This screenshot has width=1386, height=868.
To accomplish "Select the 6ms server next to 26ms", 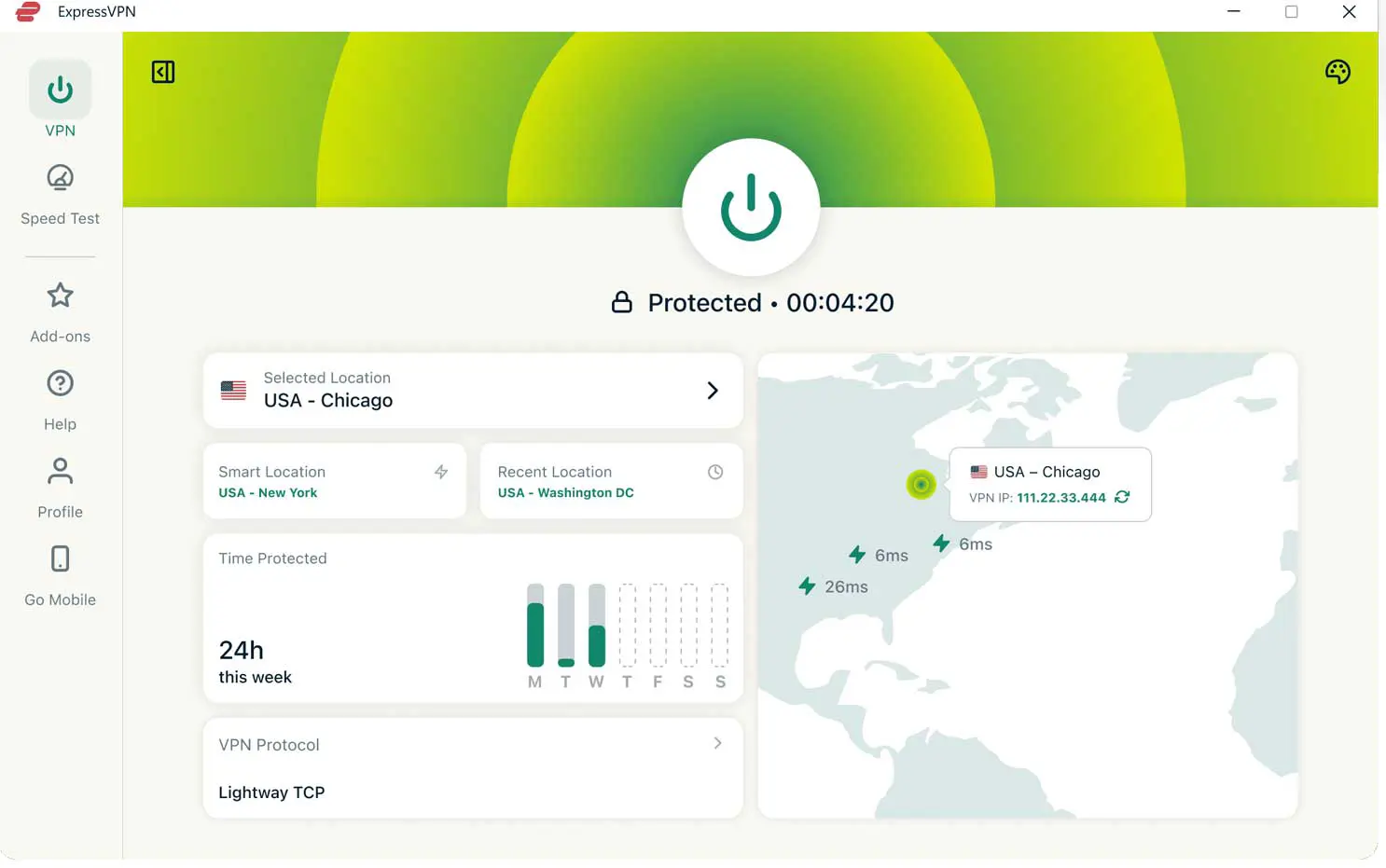I will (x=878, y=556).
